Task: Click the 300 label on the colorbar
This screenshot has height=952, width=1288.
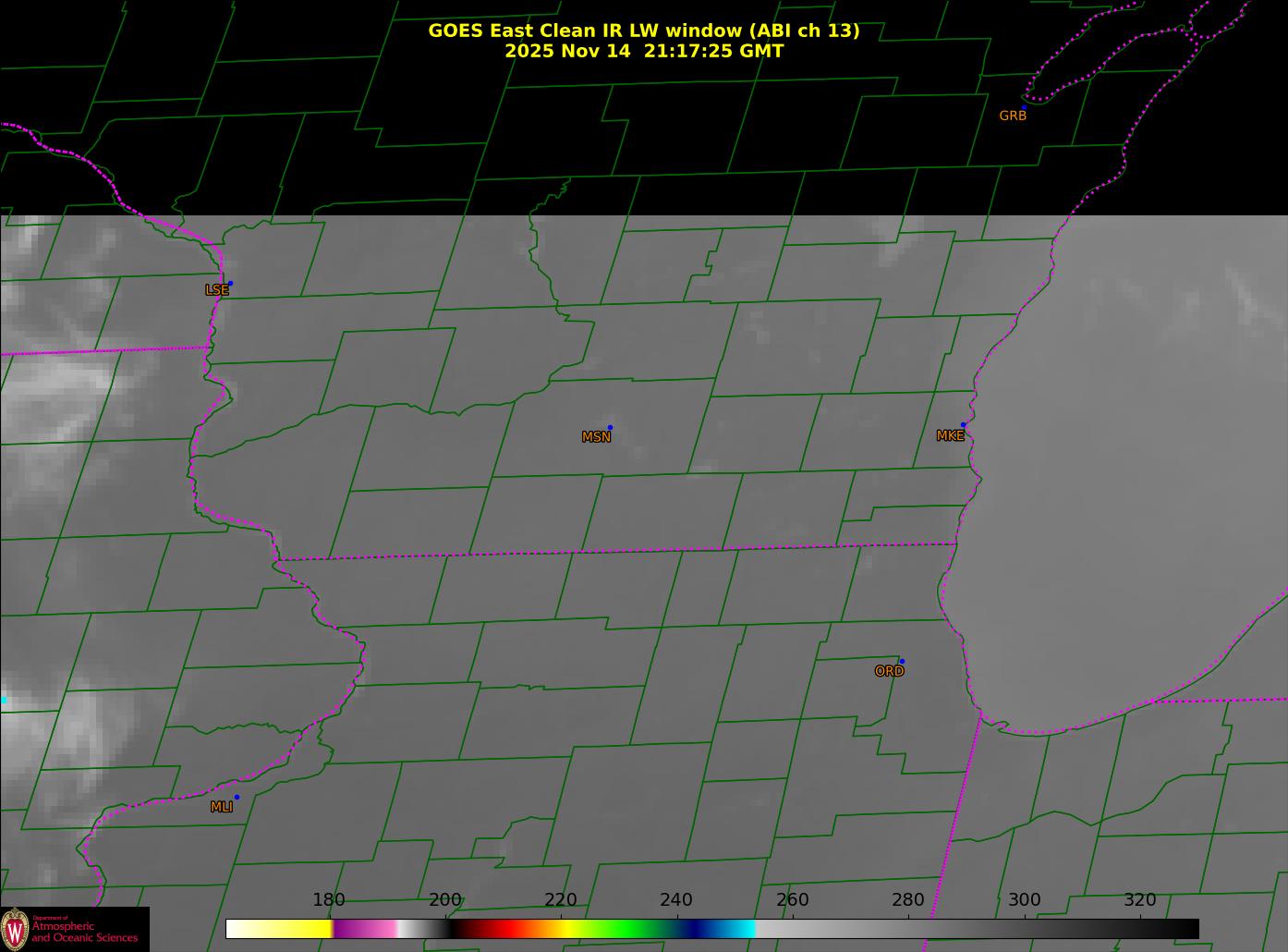Action: tap(1024, 900)
